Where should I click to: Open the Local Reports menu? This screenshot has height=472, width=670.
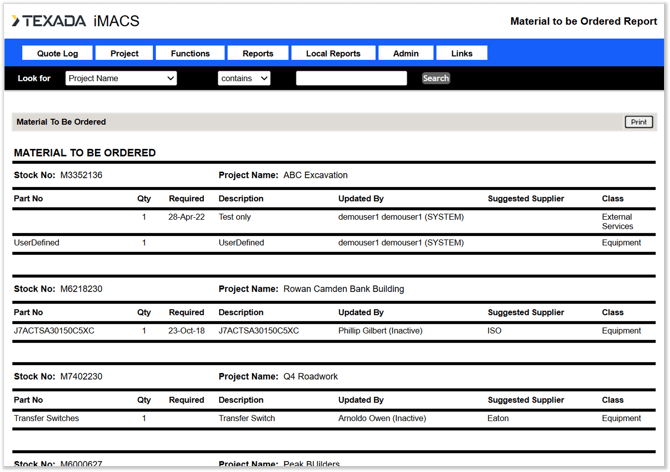click(x=333, y=53)
